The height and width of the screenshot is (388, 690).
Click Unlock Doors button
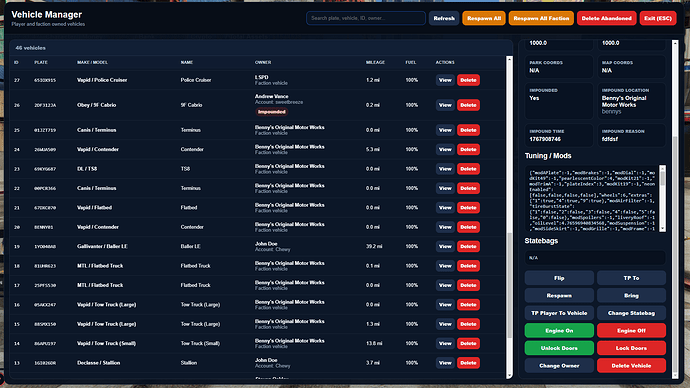tap(559, 348)
